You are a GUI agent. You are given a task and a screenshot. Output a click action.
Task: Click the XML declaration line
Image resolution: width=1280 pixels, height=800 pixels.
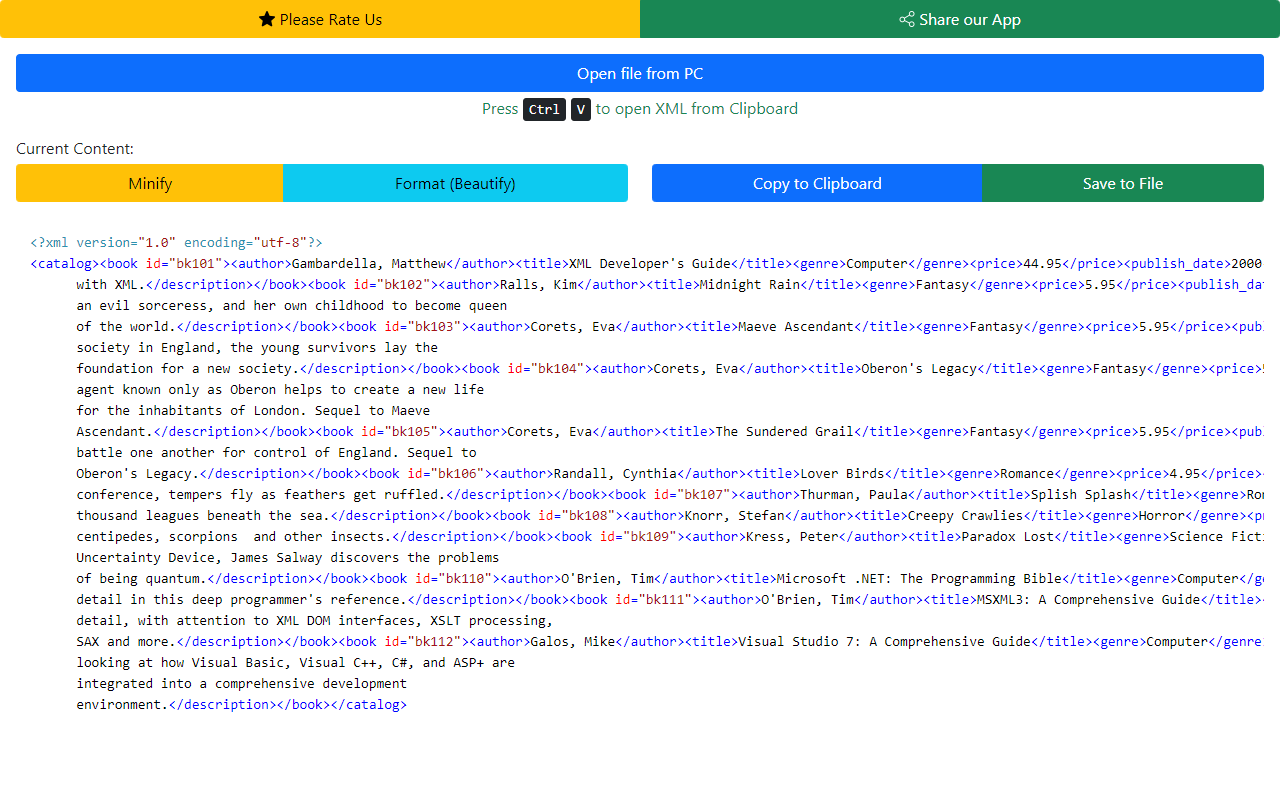click(x=175, y=242)
